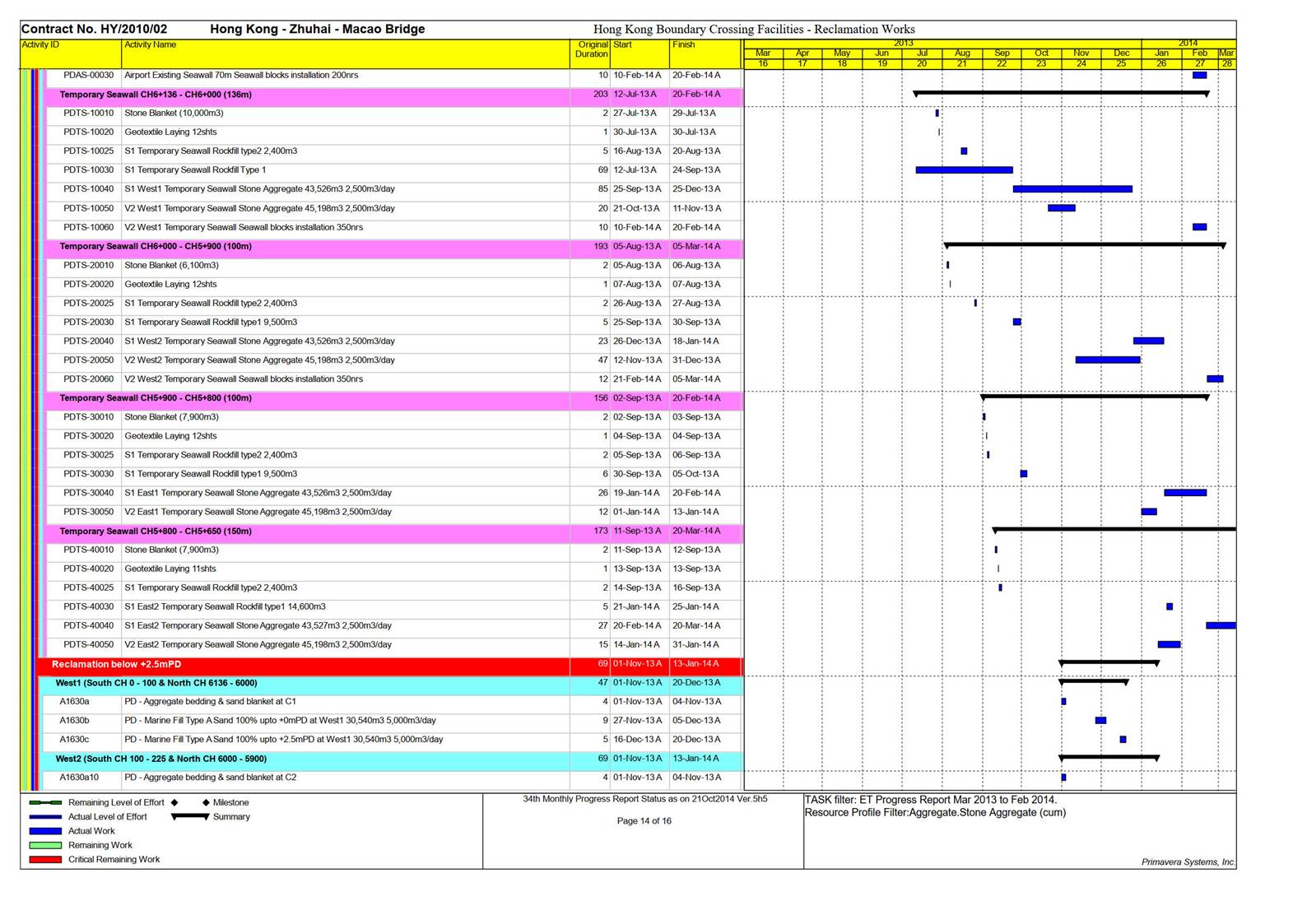Select the 2013 year timescale header

[942, 44]
